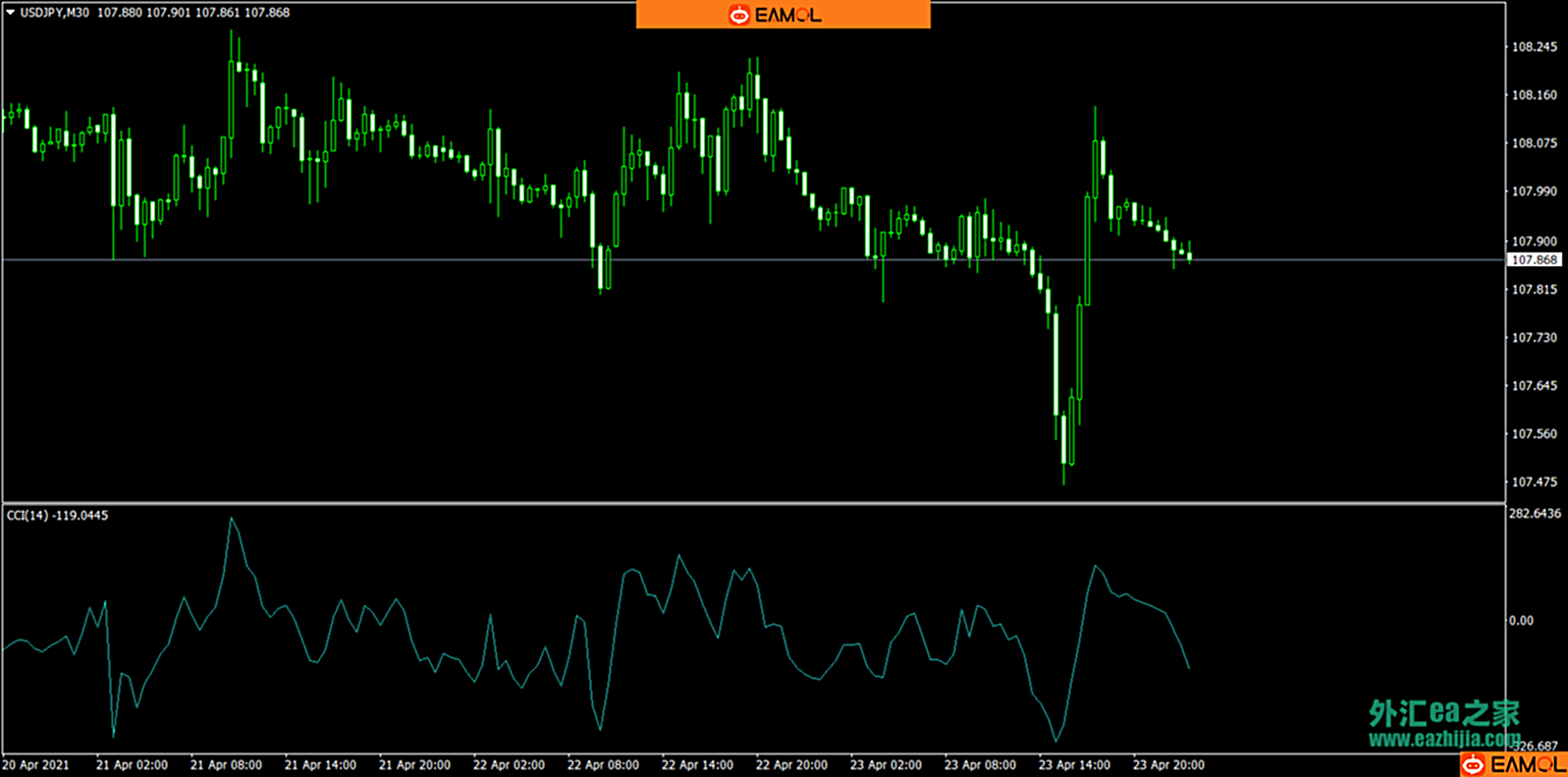Click the 108.245 price scale label
1568x777 pixels.
[1533, 47]
